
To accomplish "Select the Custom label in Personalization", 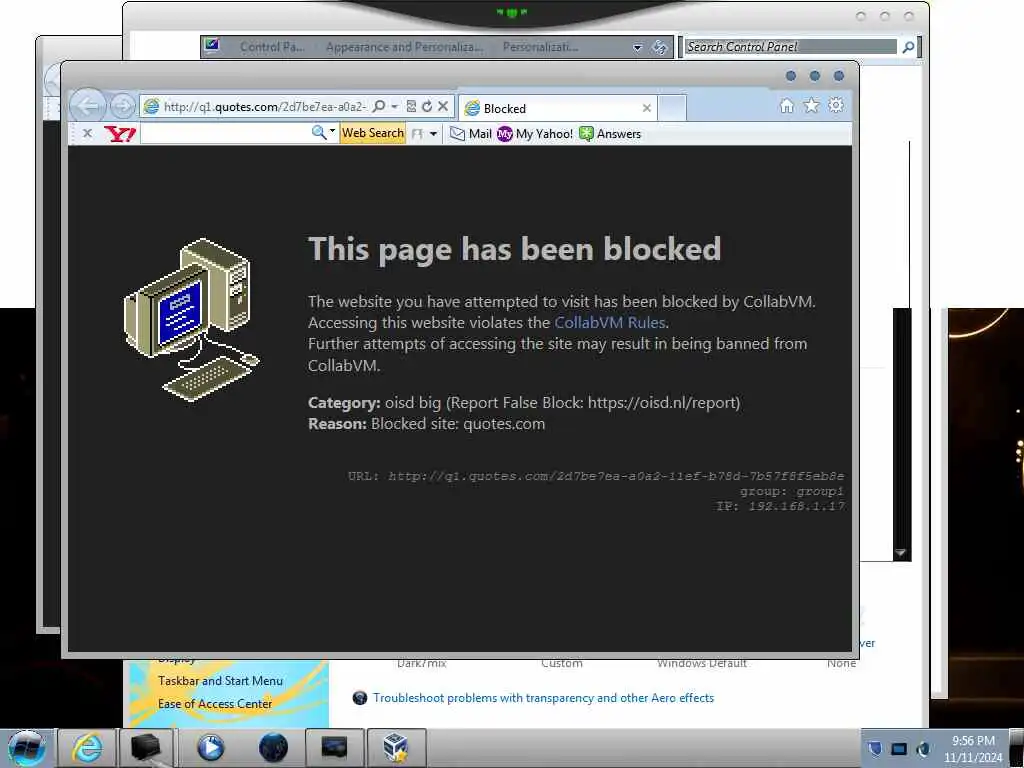I will click(x=562, y=664).
